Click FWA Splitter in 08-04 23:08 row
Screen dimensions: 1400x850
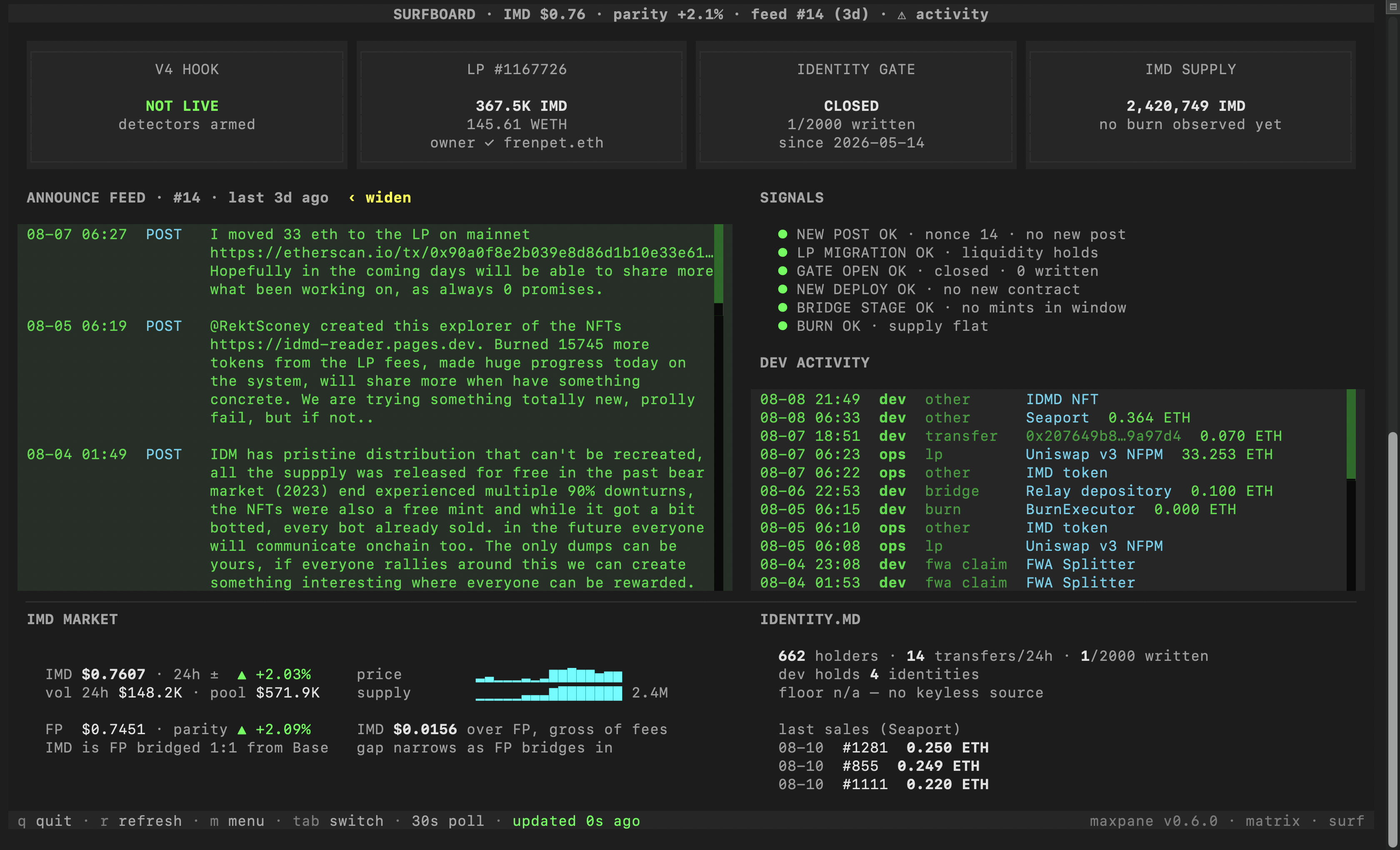click(1081, 564)
